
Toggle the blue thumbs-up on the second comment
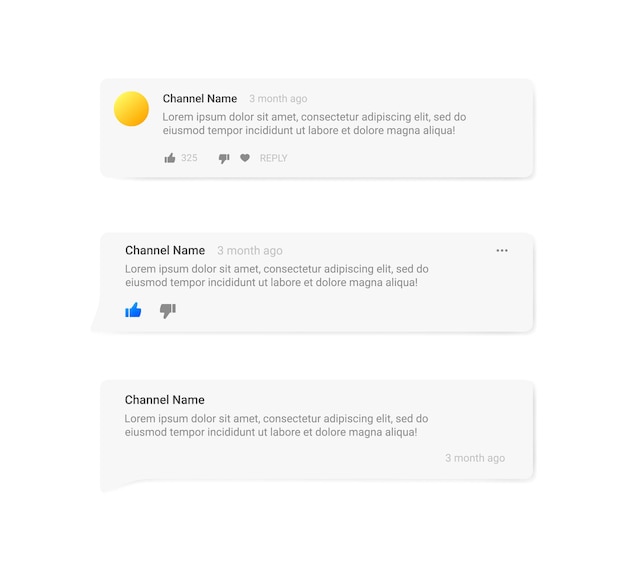pos(133,310)
